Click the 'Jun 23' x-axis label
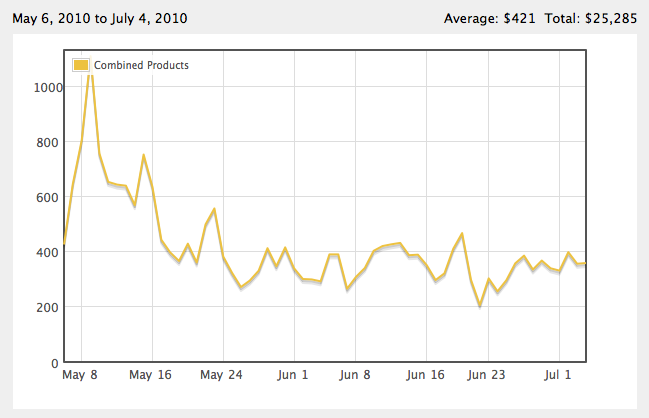This screenshot has height=418, width=649. pos(487,375)
